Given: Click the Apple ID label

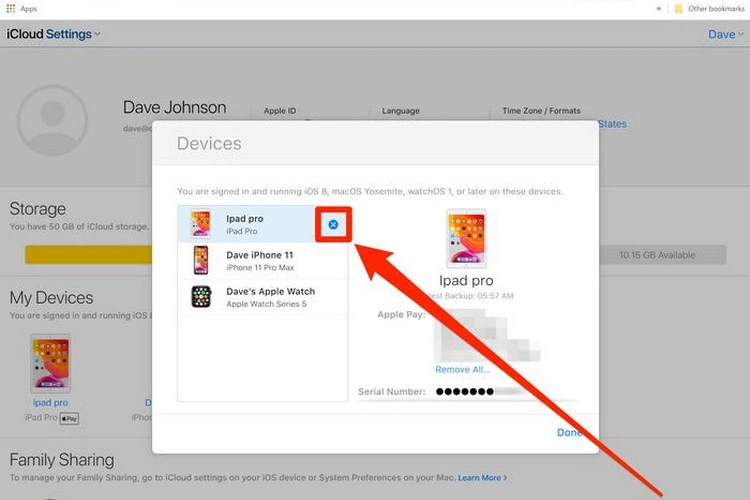Looking at the screenshot, I should coord(280,111).
